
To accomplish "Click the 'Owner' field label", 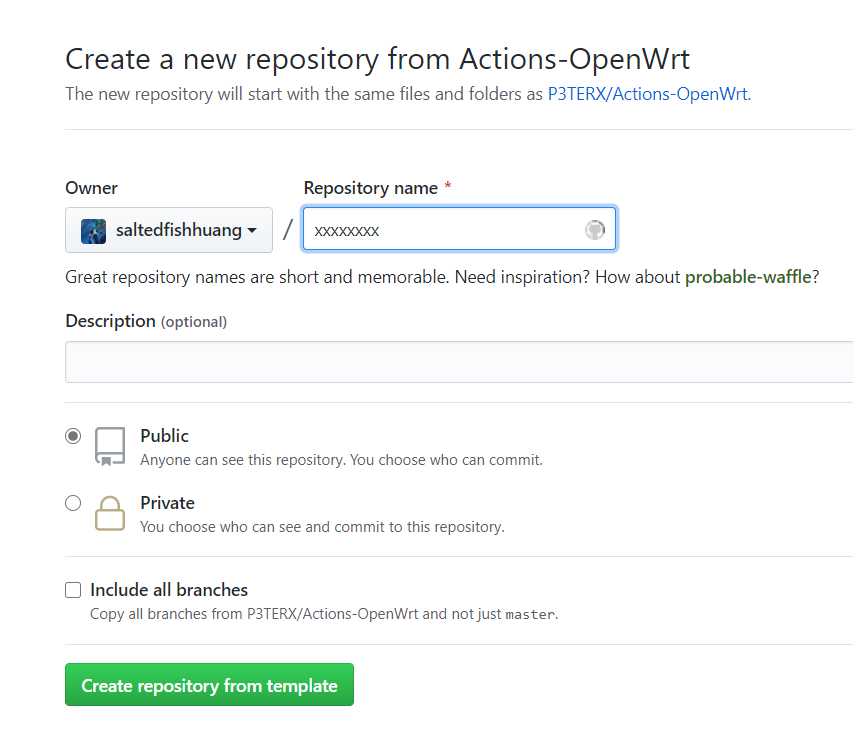I will click(91, 188).
